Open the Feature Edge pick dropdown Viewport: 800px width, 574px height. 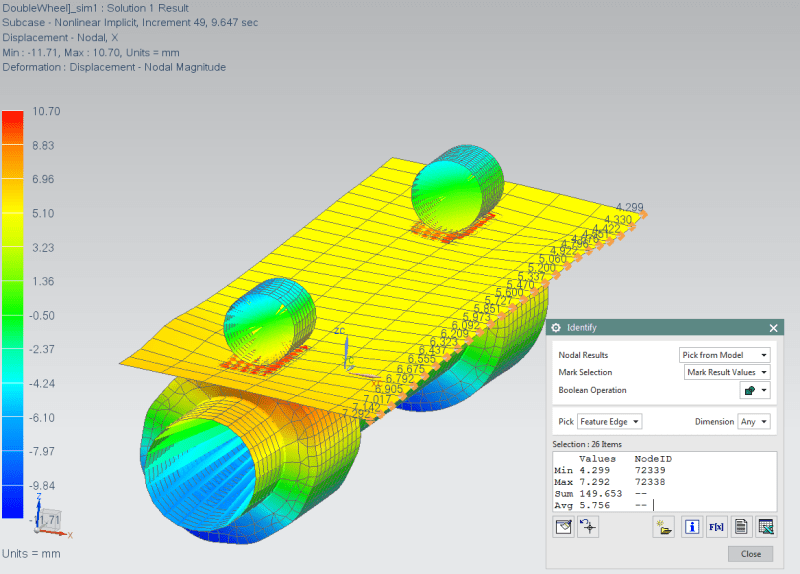[x=610, y=421]
